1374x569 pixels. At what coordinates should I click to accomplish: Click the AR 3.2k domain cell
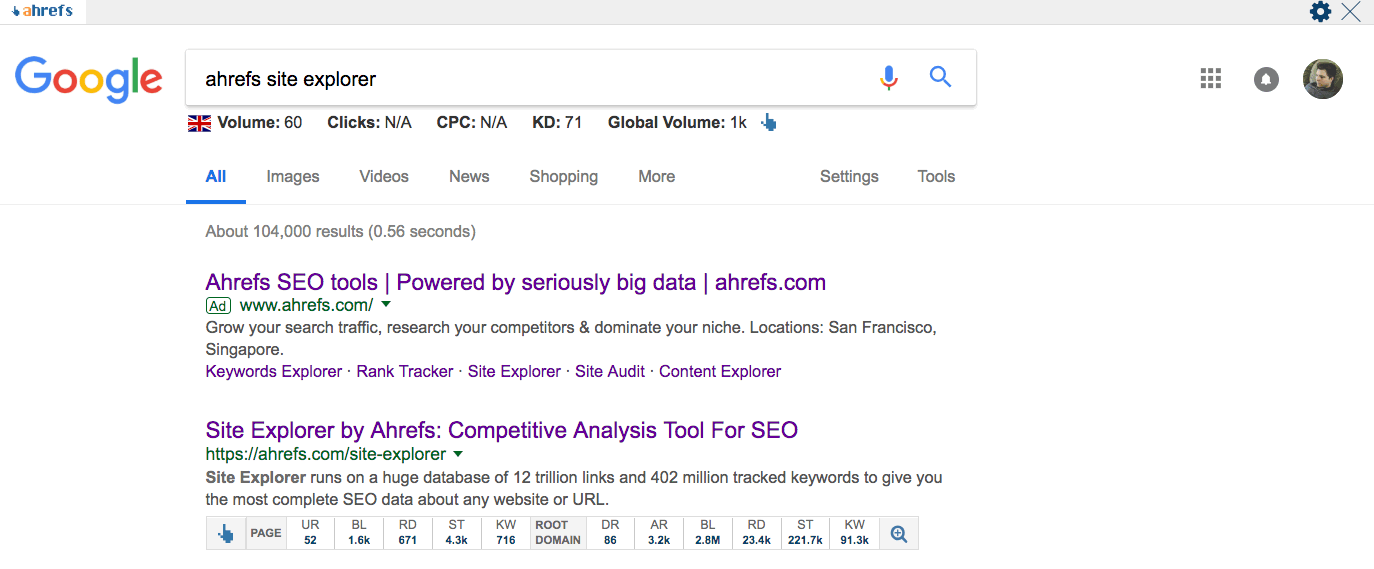pyautogui.click(x=659, y=533)
